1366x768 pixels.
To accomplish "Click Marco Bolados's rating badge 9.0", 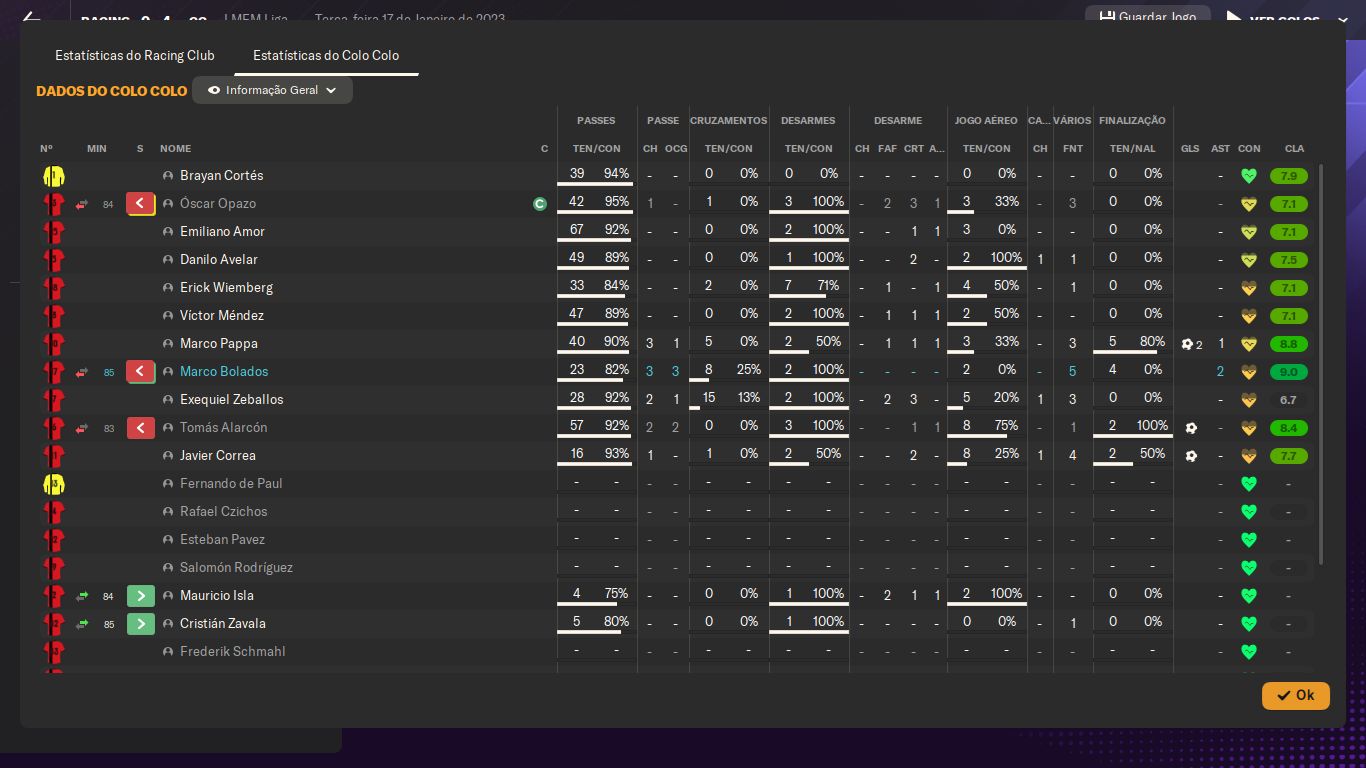I will pos(1288,372).
